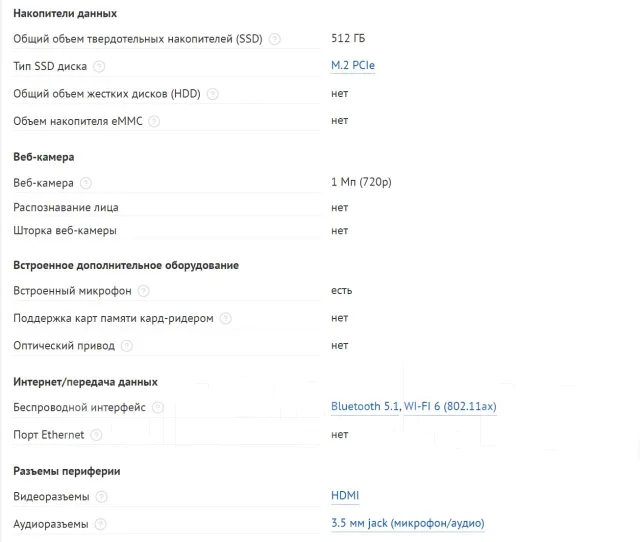Screen dimensions: 640x542
Task: Click 3.5 мм jack audio link
Action: [408, 523]
